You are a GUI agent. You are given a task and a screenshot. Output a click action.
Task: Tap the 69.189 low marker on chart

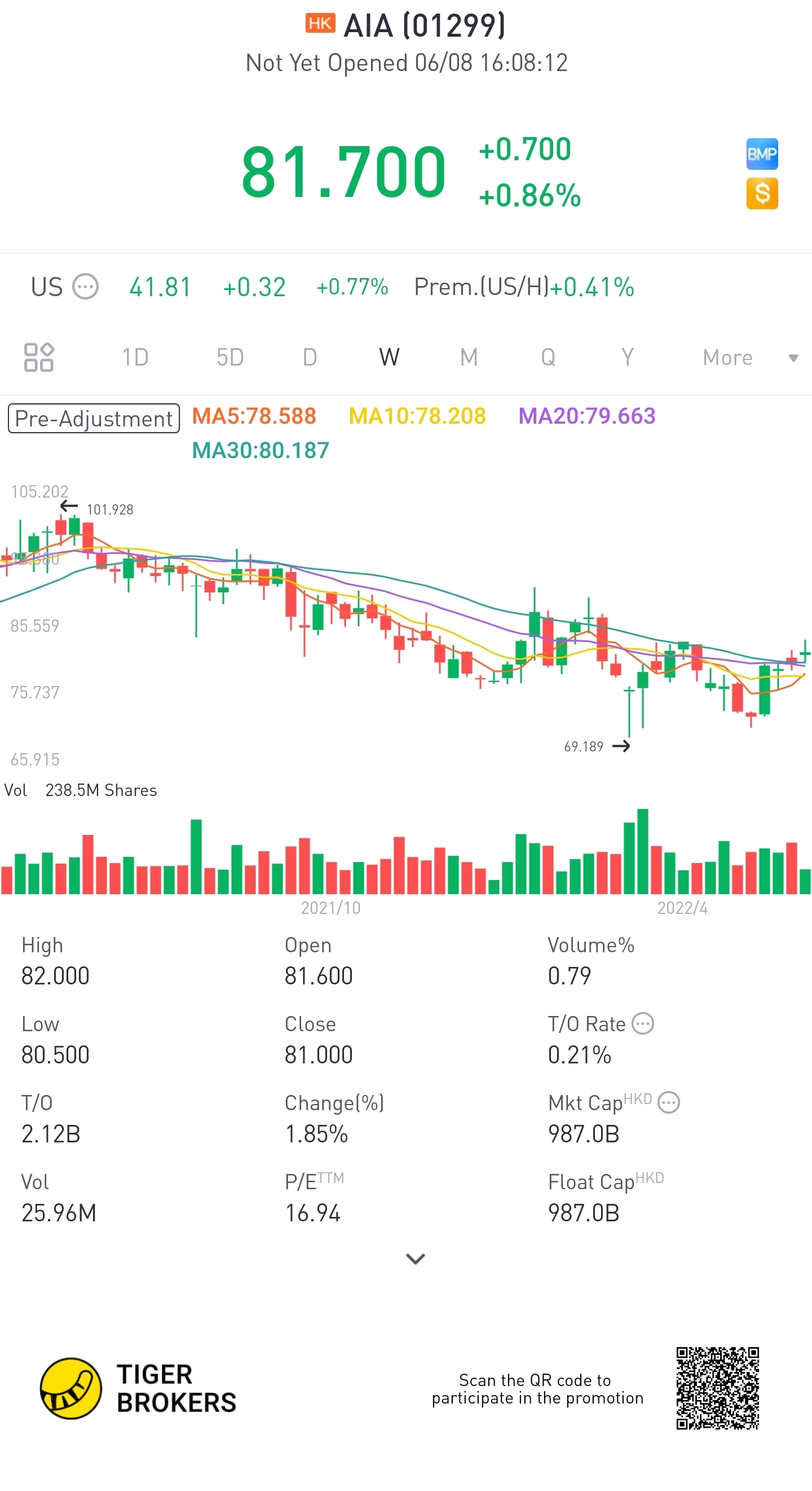(584, 747)
